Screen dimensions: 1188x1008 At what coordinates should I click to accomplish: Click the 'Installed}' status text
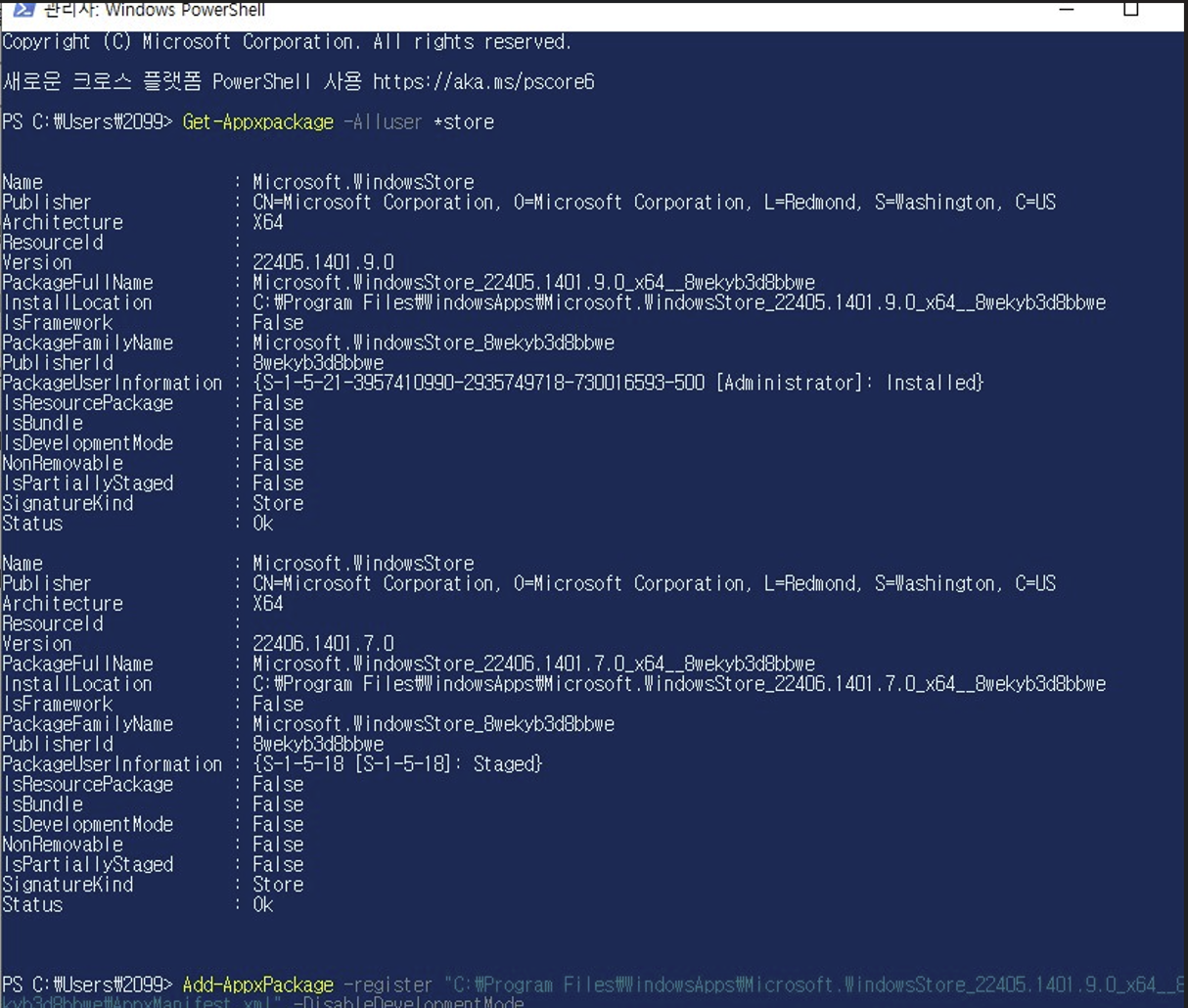(x=935, y=383)
